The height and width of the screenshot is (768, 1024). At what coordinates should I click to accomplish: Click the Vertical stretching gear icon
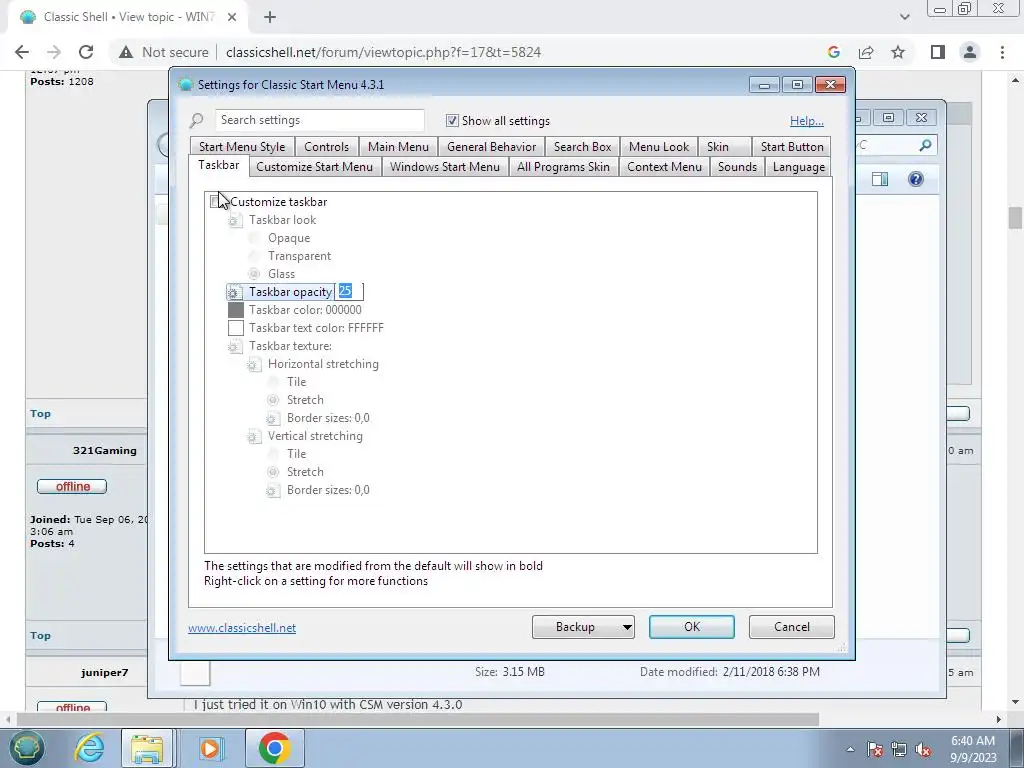click(x=254, y=436)
